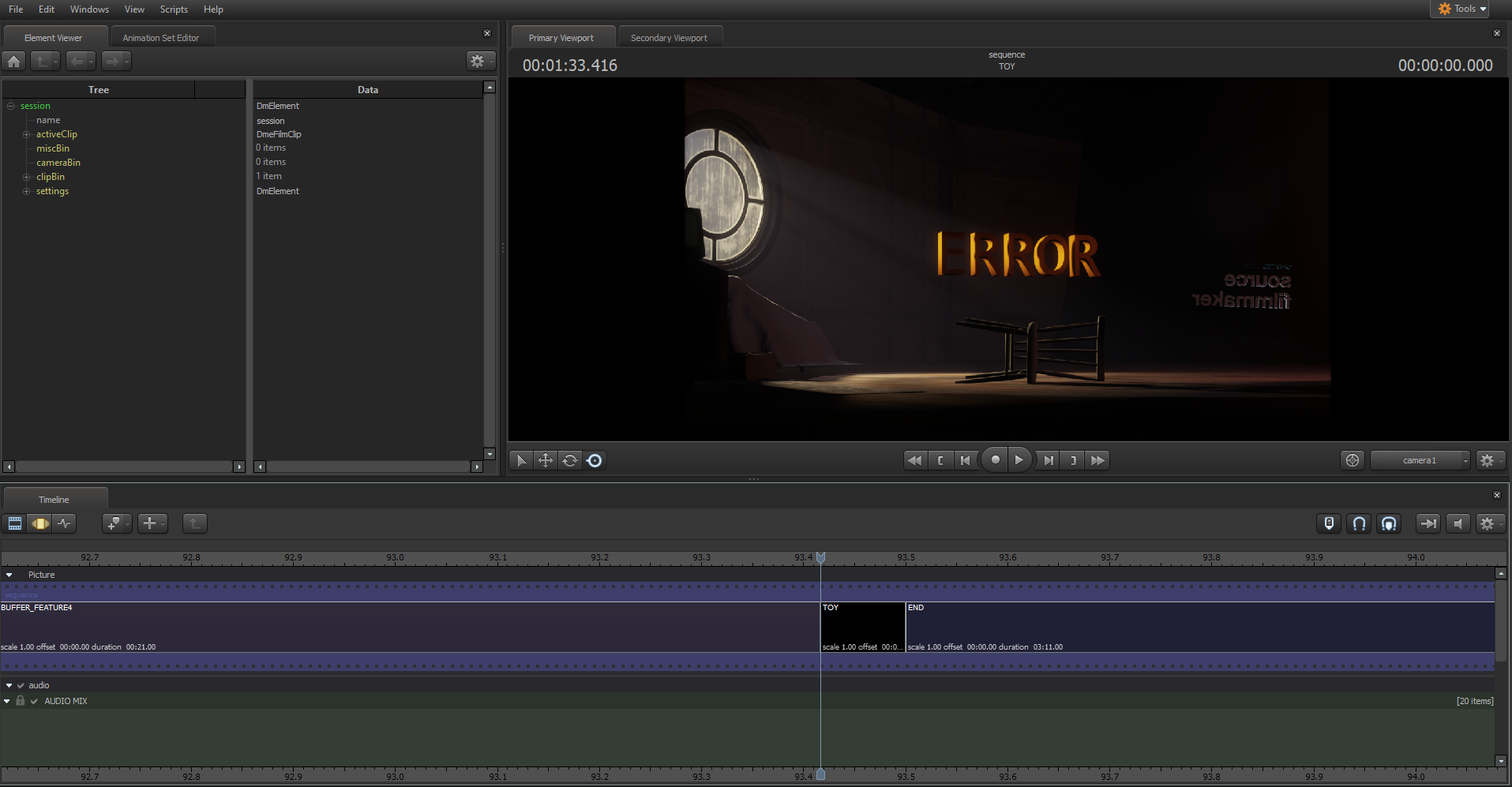
Task: Switch to the Clip Editor film-strip mode
Action: [15, 523]
